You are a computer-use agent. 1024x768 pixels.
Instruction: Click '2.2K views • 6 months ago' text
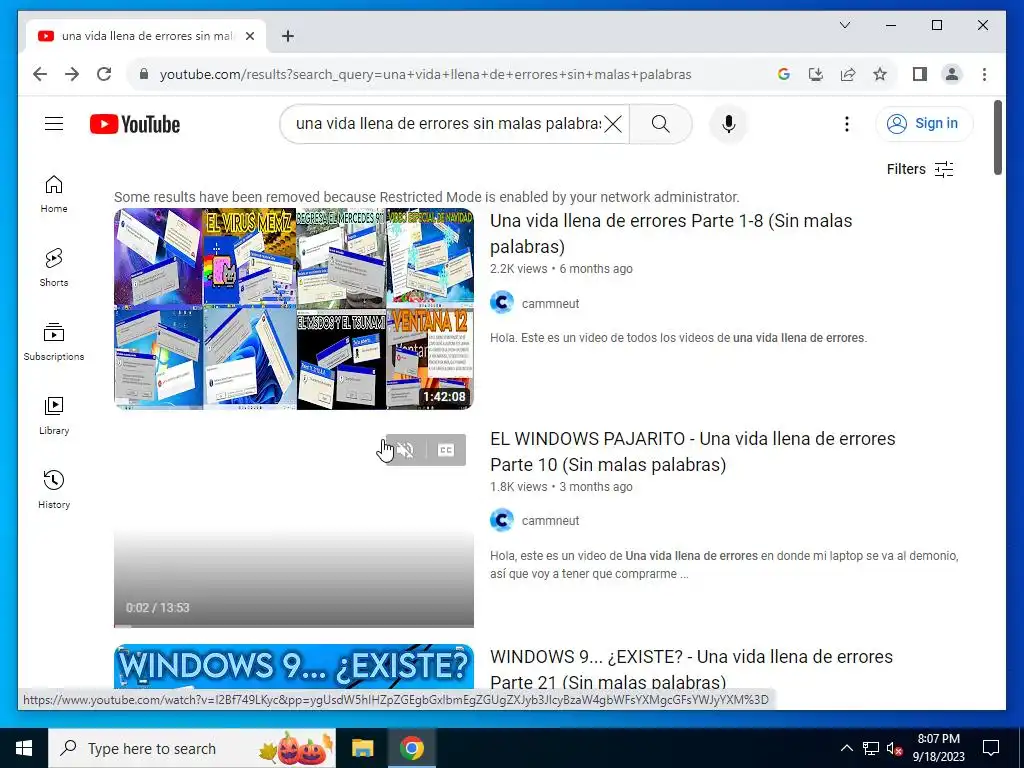[561, 268]
